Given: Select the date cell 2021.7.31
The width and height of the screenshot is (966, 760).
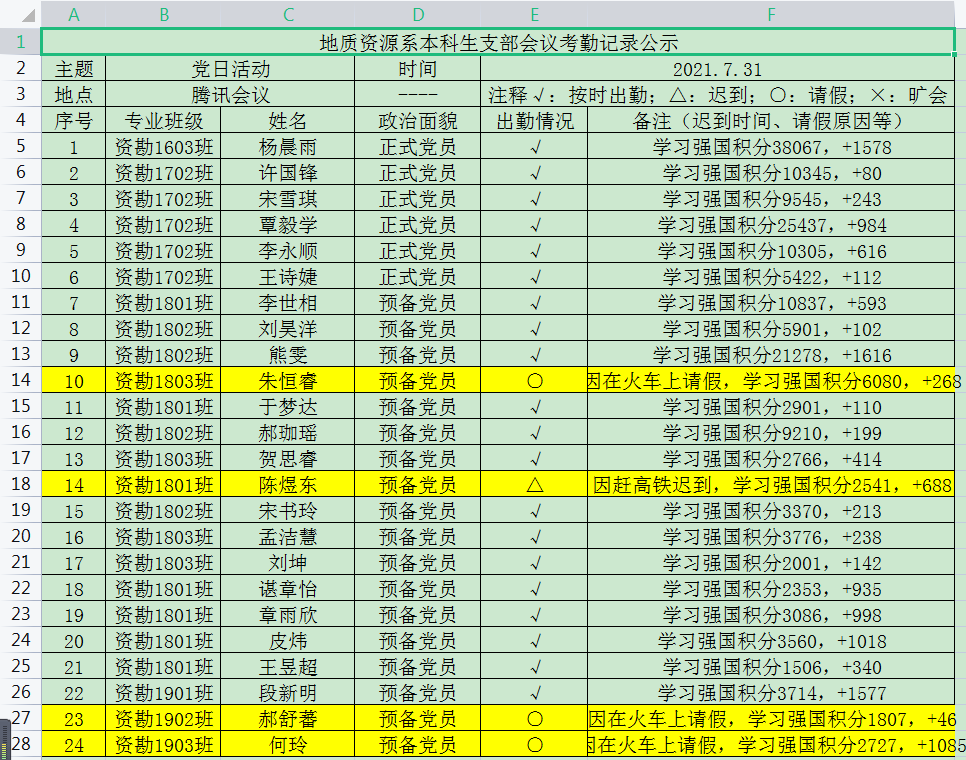Looking at the screenshot, I should click(717, 70).
